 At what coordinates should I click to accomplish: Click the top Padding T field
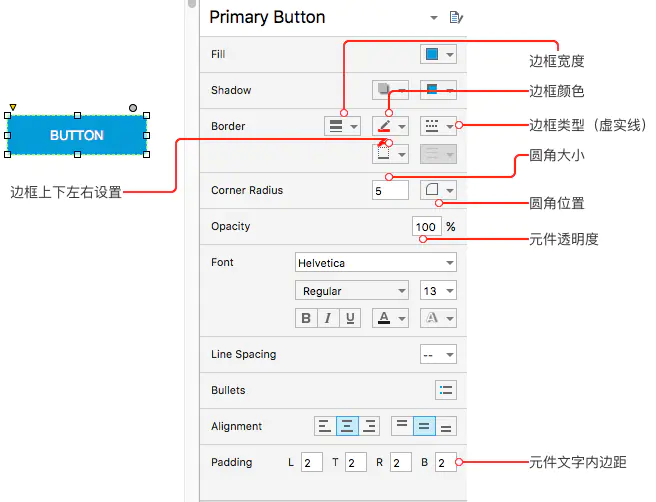[x=356, y=462]
